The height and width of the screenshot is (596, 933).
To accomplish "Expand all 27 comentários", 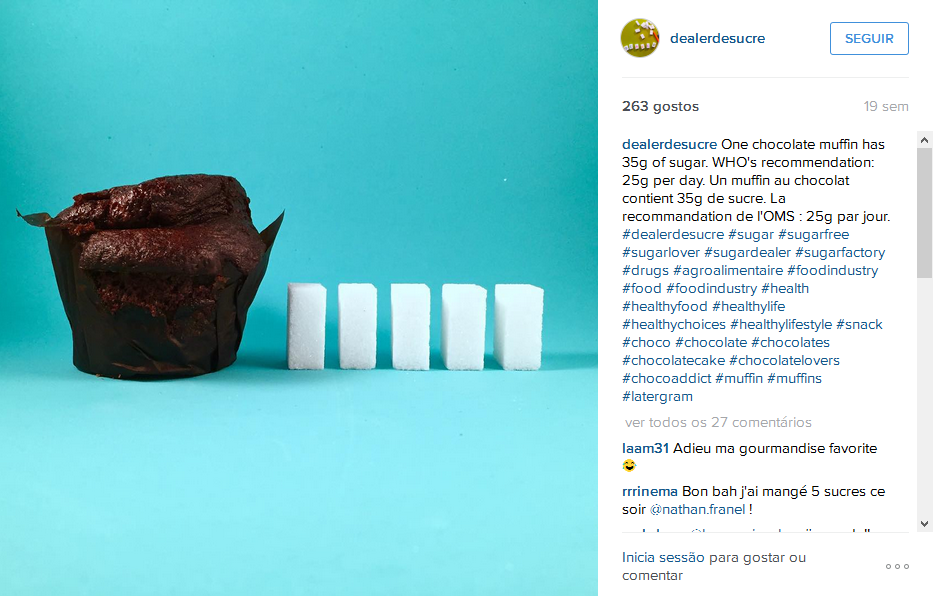I will tap(718, 422).
